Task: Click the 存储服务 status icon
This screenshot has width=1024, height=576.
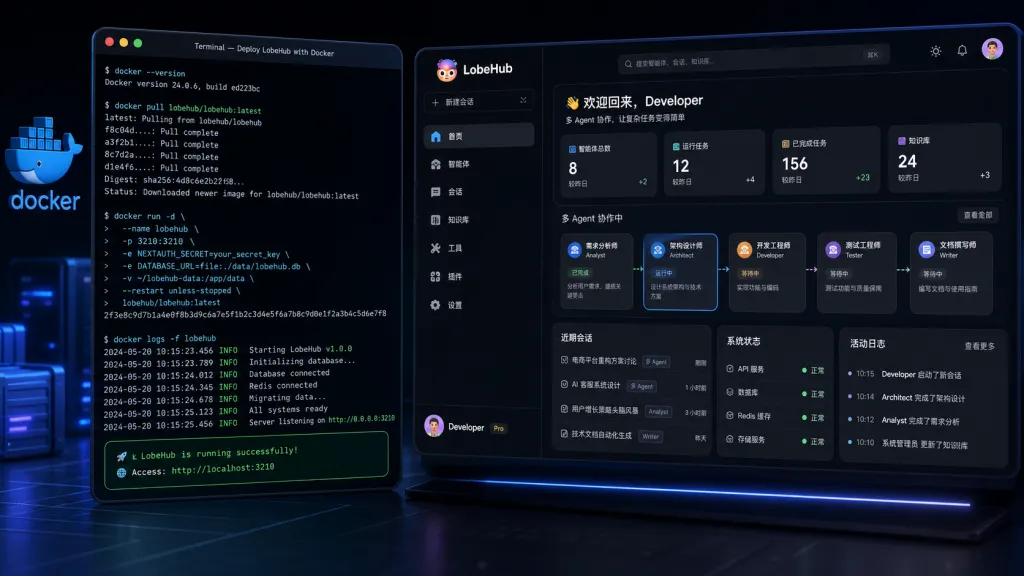Action: point(730,439)
